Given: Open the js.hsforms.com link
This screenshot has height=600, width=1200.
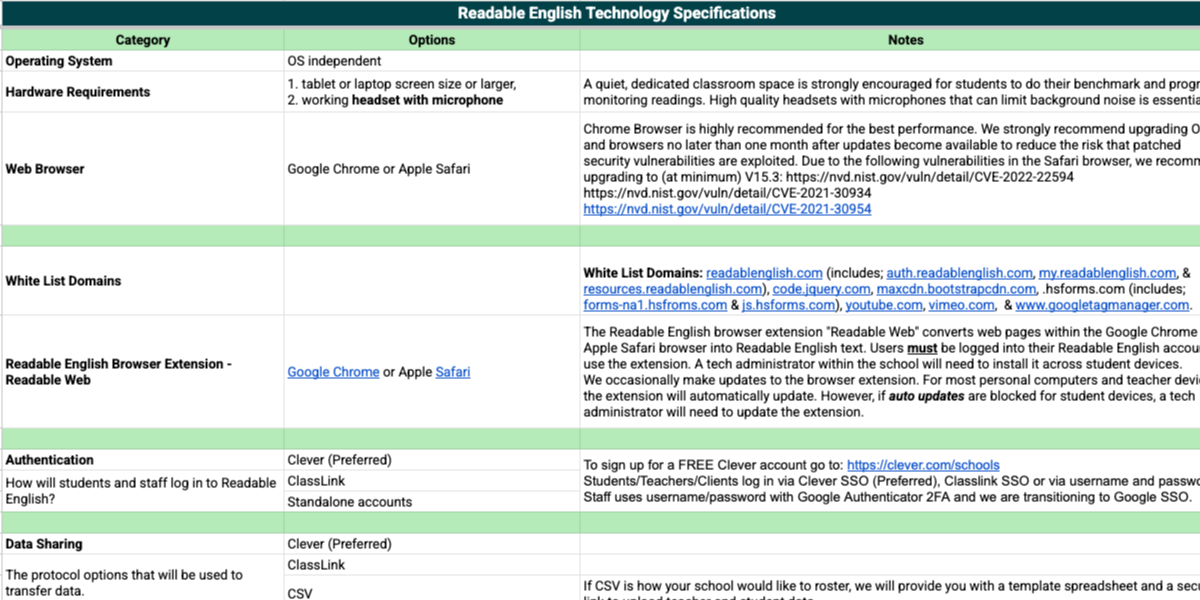Looking at the screenshot, I should (790, 305).
